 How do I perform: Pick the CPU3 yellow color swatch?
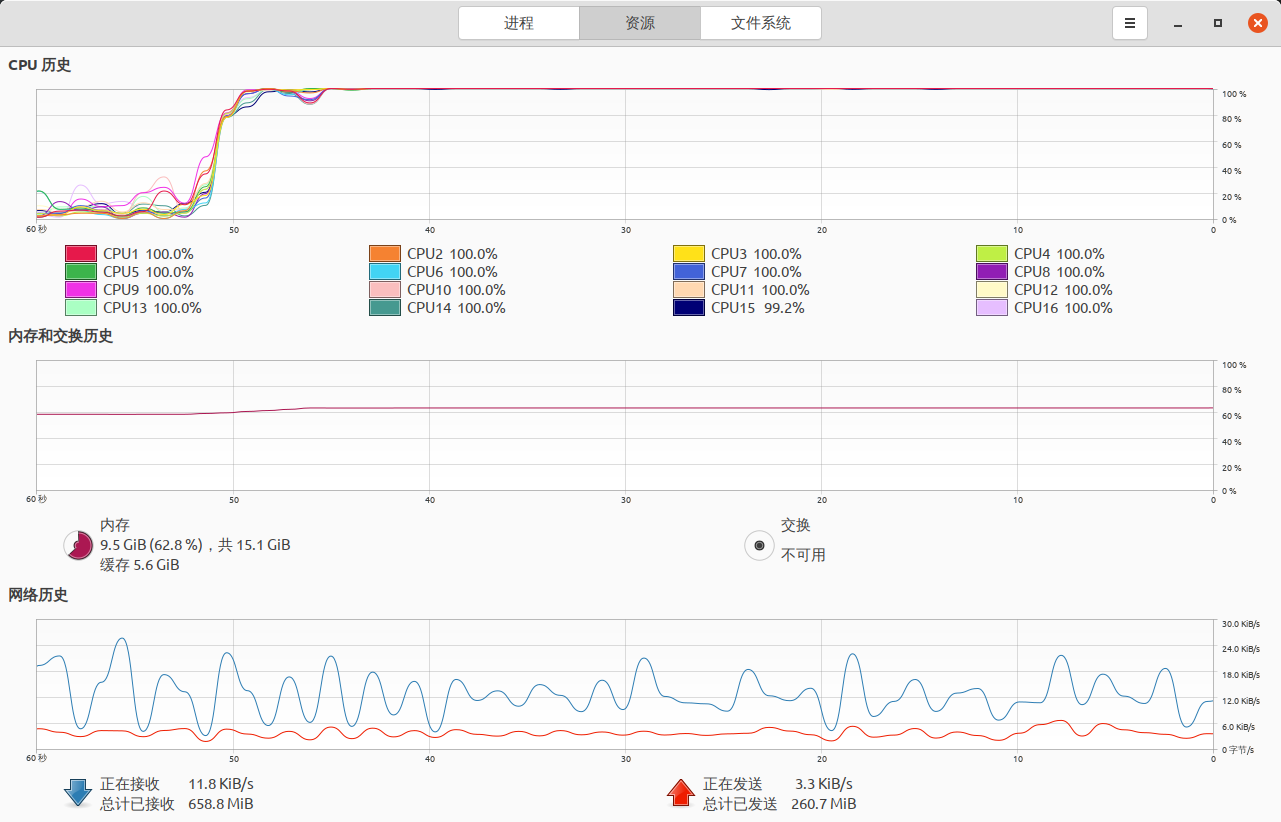coord(689,254)
